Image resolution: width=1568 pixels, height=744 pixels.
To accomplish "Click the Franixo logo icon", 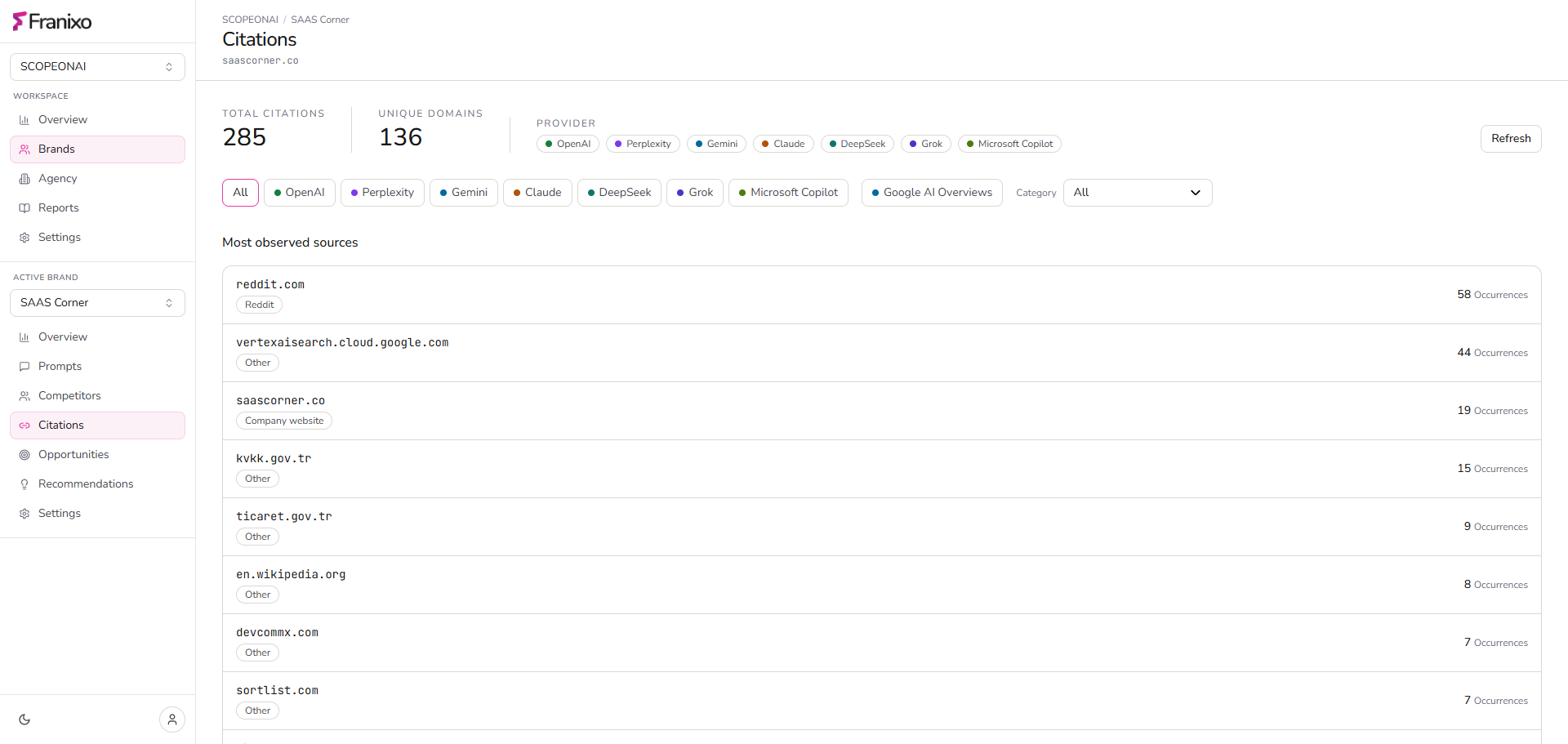I will point(20,21).
